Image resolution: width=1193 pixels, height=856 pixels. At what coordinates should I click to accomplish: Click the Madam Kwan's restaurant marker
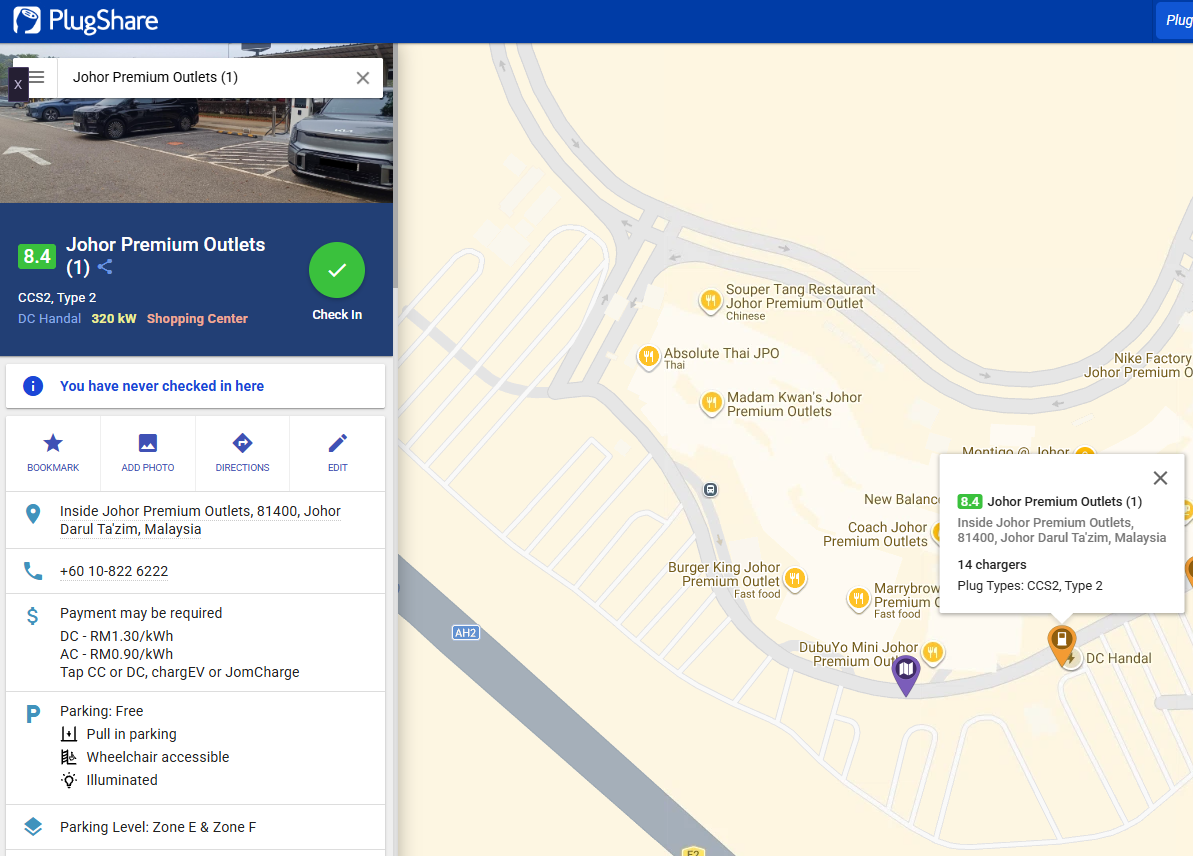tap(711, 402)
